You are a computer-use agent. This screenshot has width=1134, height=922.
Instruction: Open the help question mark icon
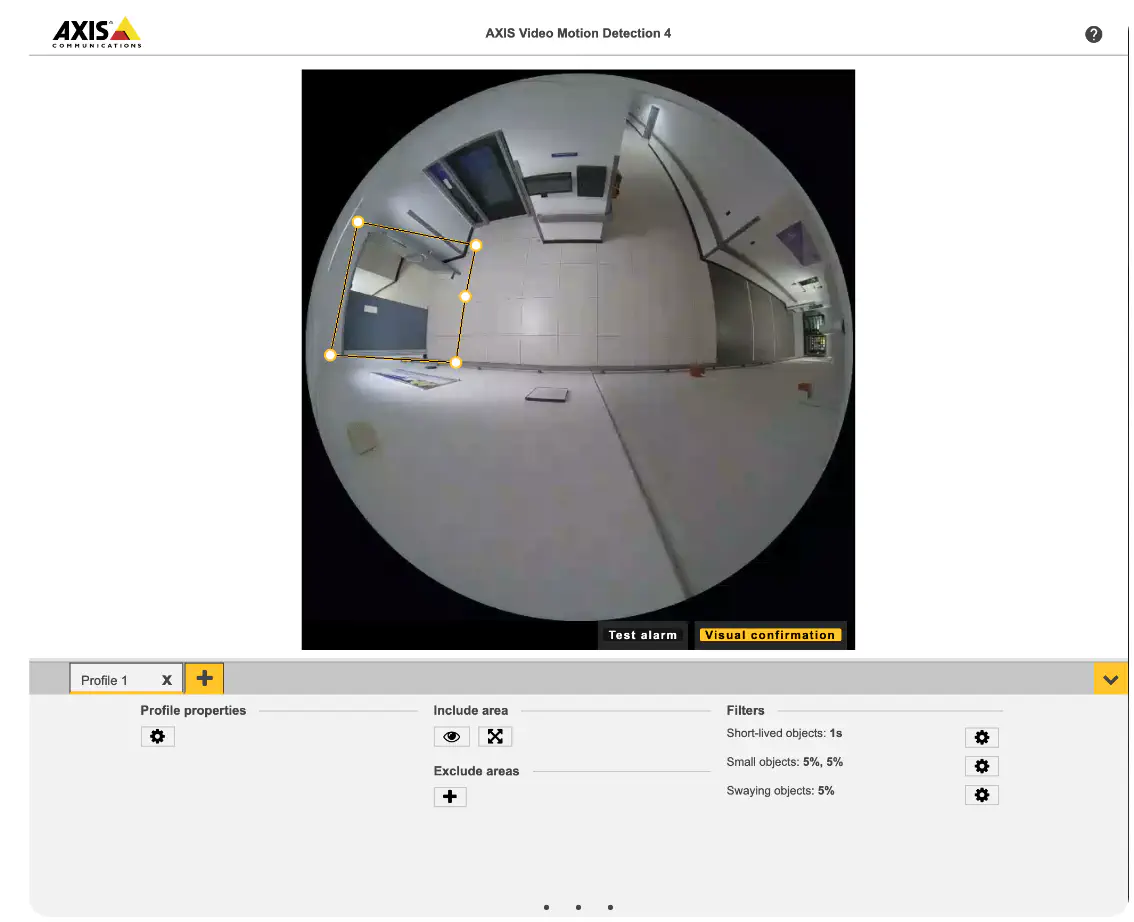pos(1093,34)
